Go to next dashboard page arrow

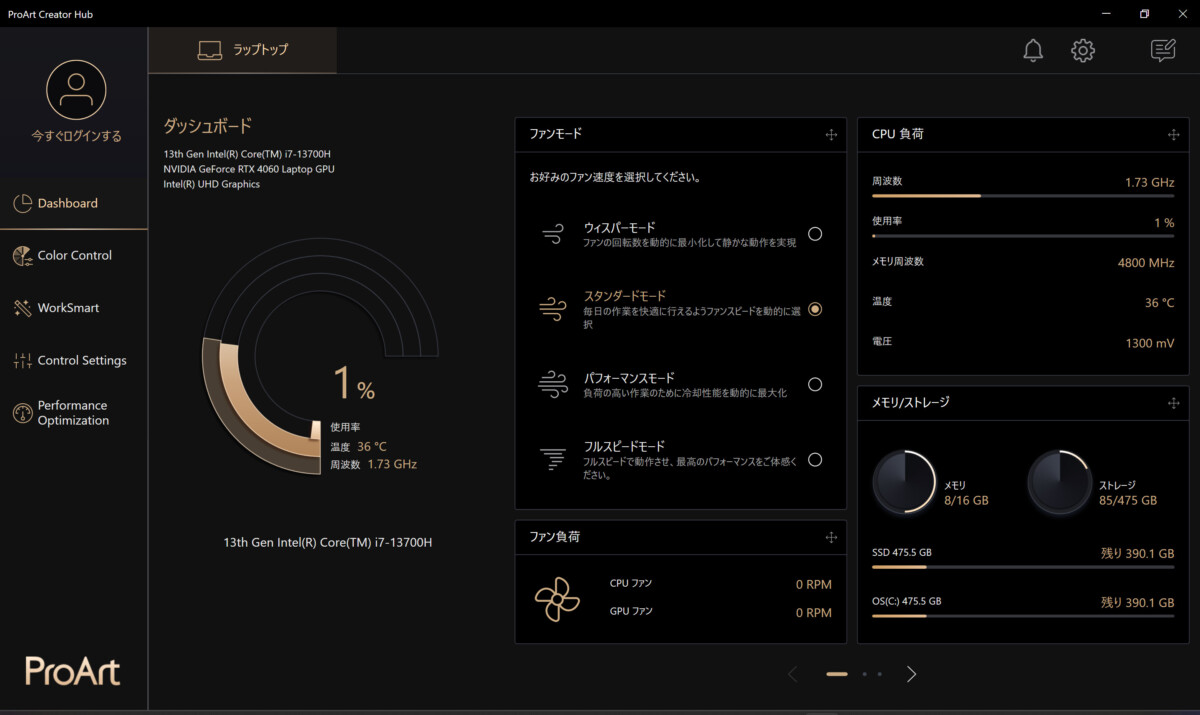[911, 674]
